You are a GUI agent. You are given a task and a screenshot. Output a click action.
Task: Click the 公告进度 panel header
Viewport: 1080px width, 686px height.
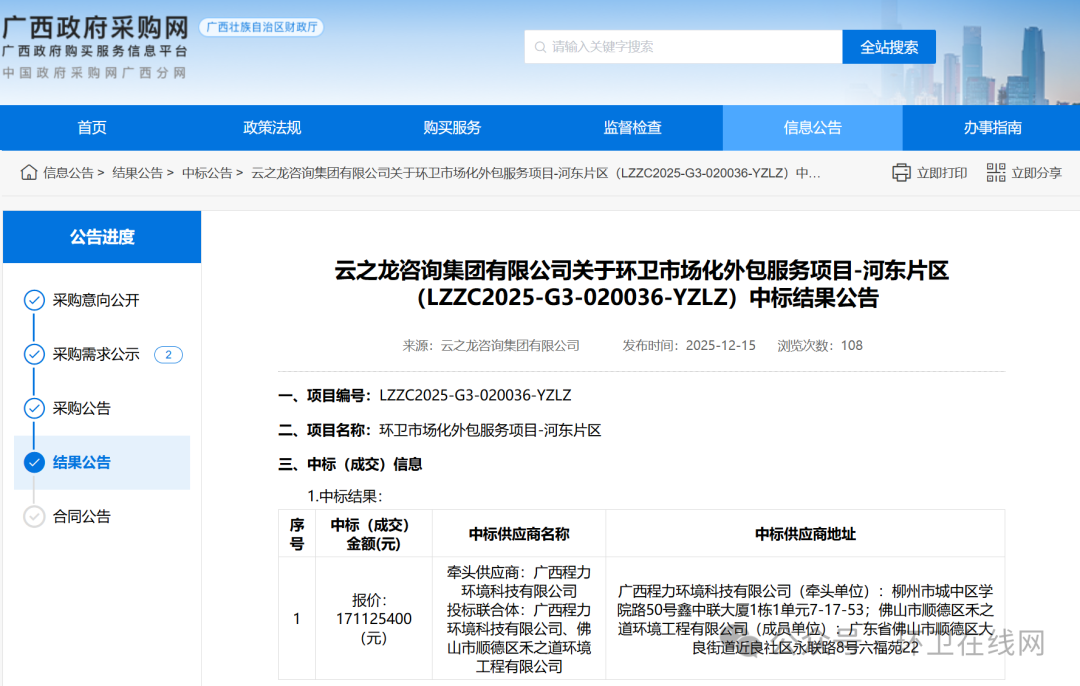[x=102, y=236]
